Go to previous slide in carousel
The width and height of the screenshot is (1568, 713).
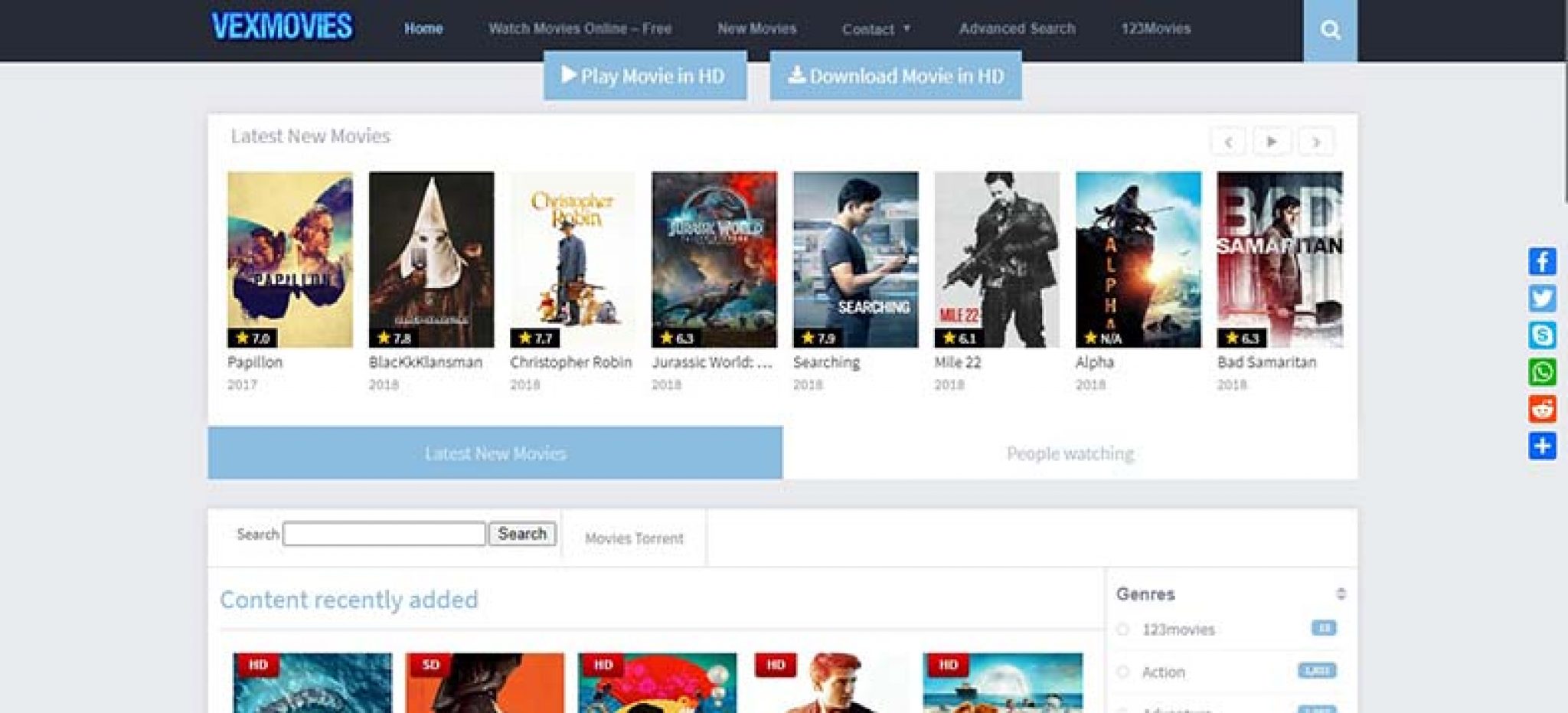point(1228,142)
